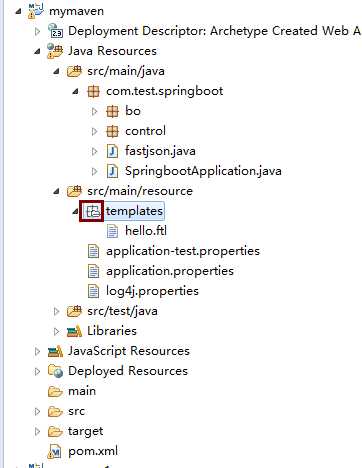Image resolution: width=362 pixels, height=468 pixels.
Task: Click the pom.xml file icon
Action: (x=55, y=451)
